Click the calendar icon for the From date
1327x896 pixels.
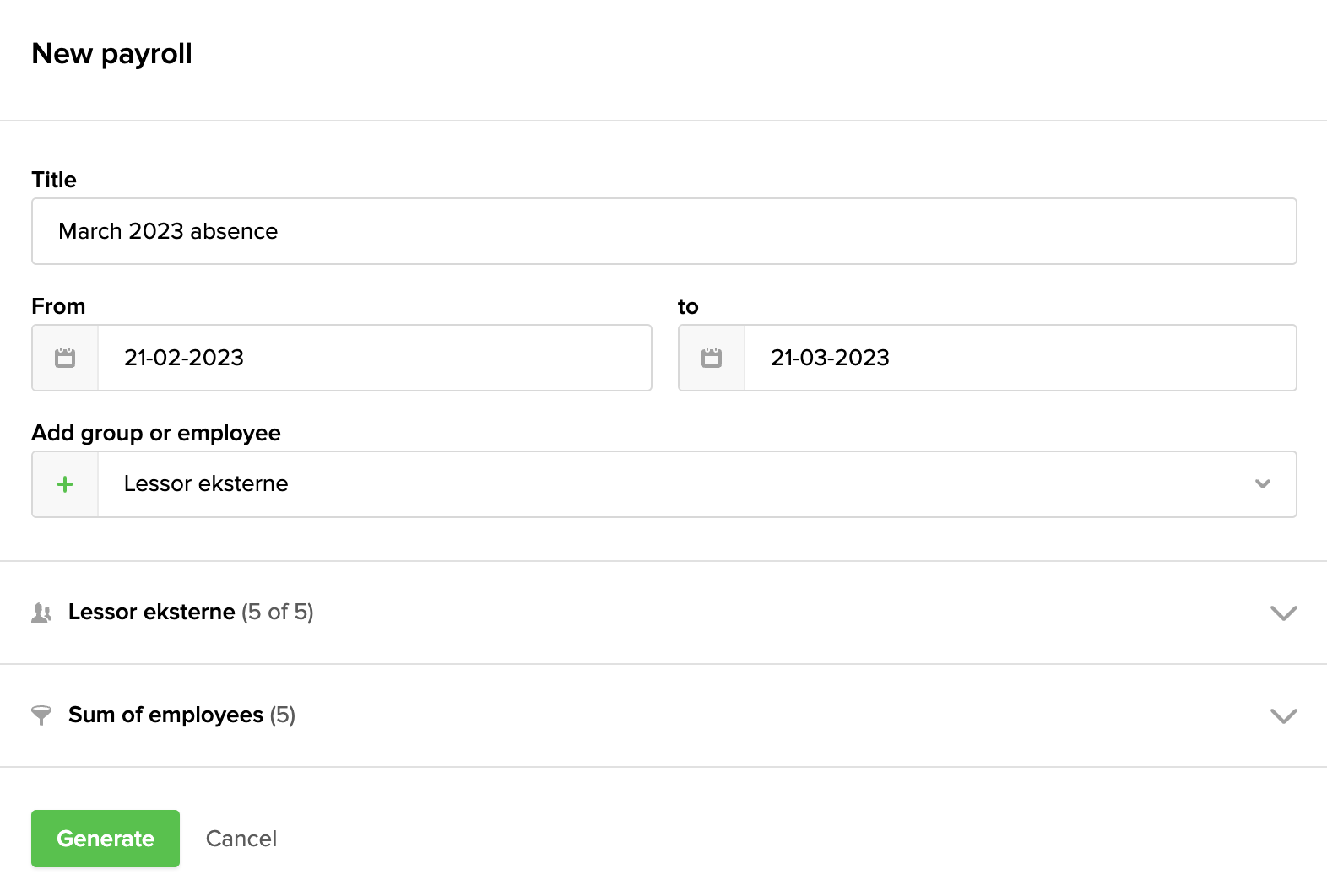click(64, 358)
